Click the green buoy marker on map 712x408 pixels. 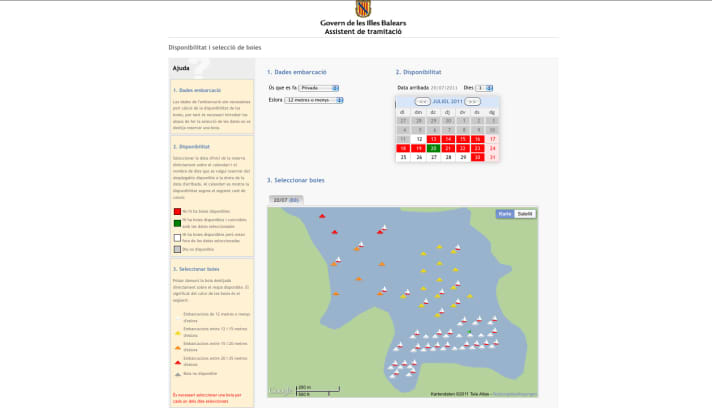coord(470,331)
